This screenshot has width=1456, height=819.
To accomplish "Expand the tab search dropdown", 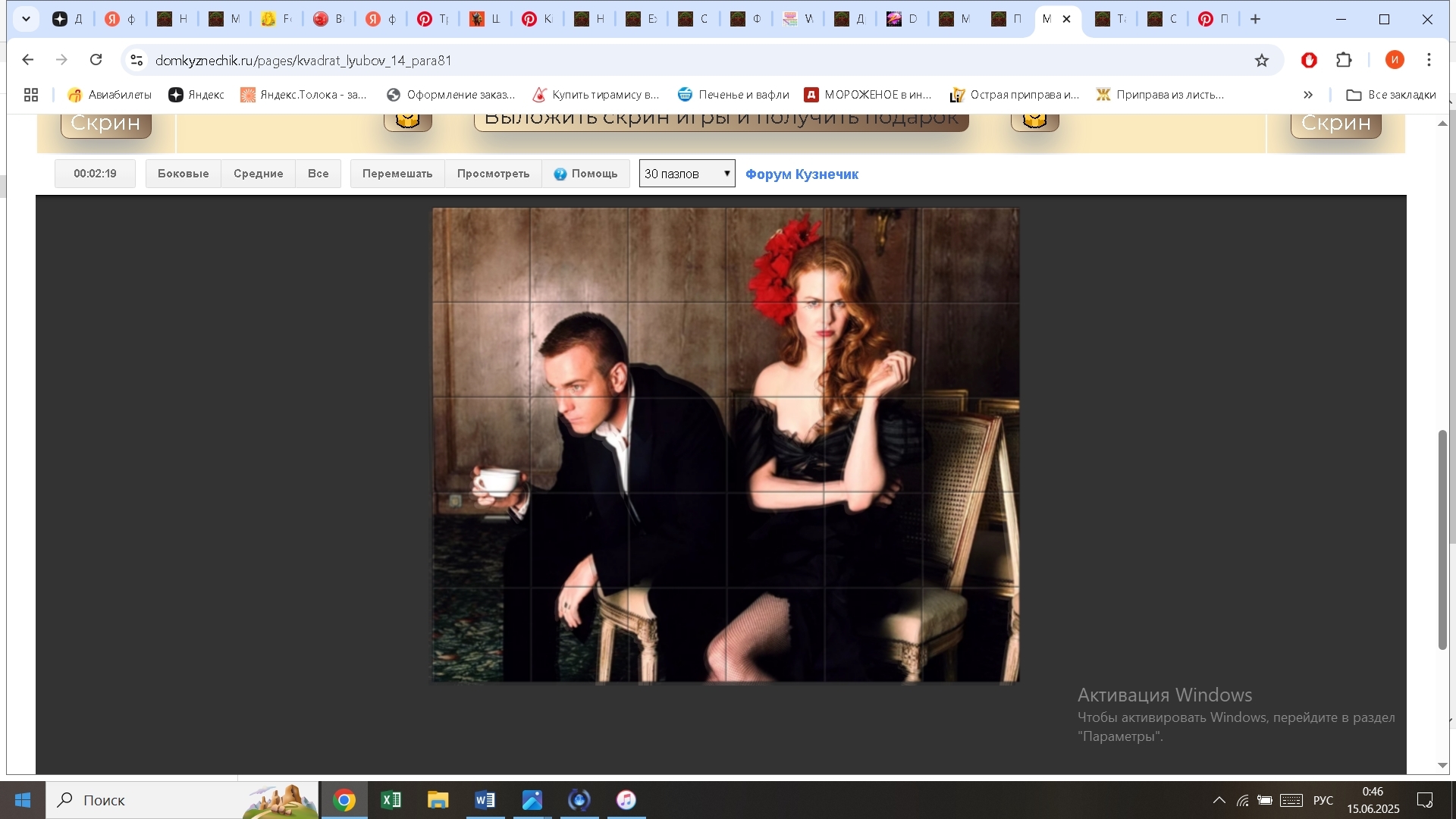I will (x=26, y=19).
